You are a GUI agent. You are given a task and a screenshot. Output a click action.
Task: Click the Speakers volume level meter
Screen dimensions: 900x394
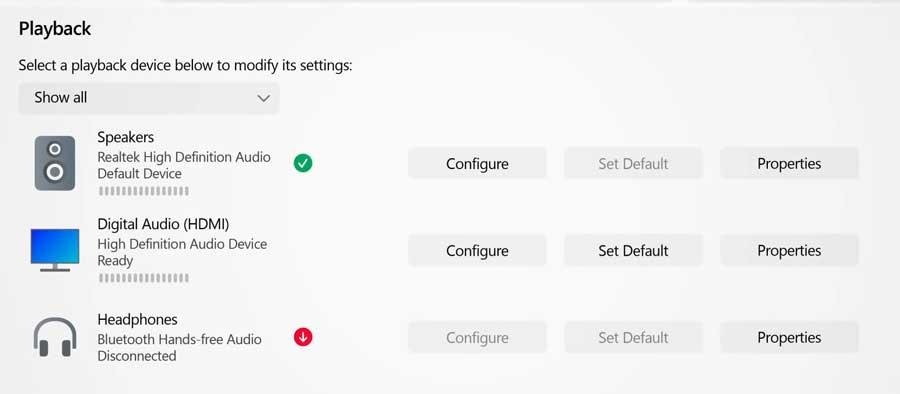pyautogui.click(x=143, y=191)
